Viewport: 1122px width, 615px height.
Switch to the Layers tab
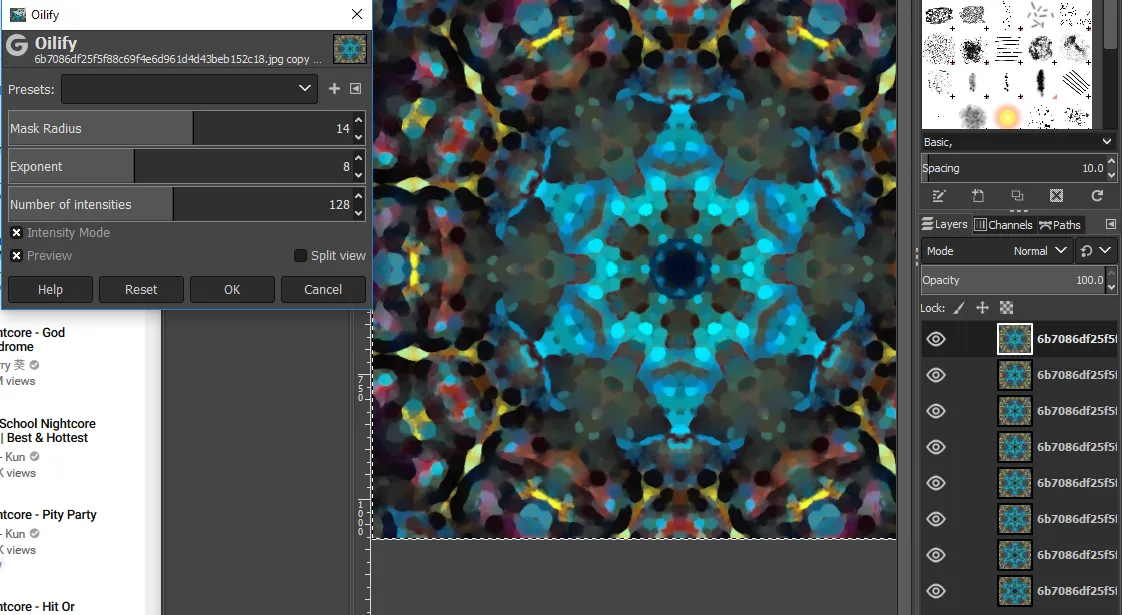coord(945,224)
